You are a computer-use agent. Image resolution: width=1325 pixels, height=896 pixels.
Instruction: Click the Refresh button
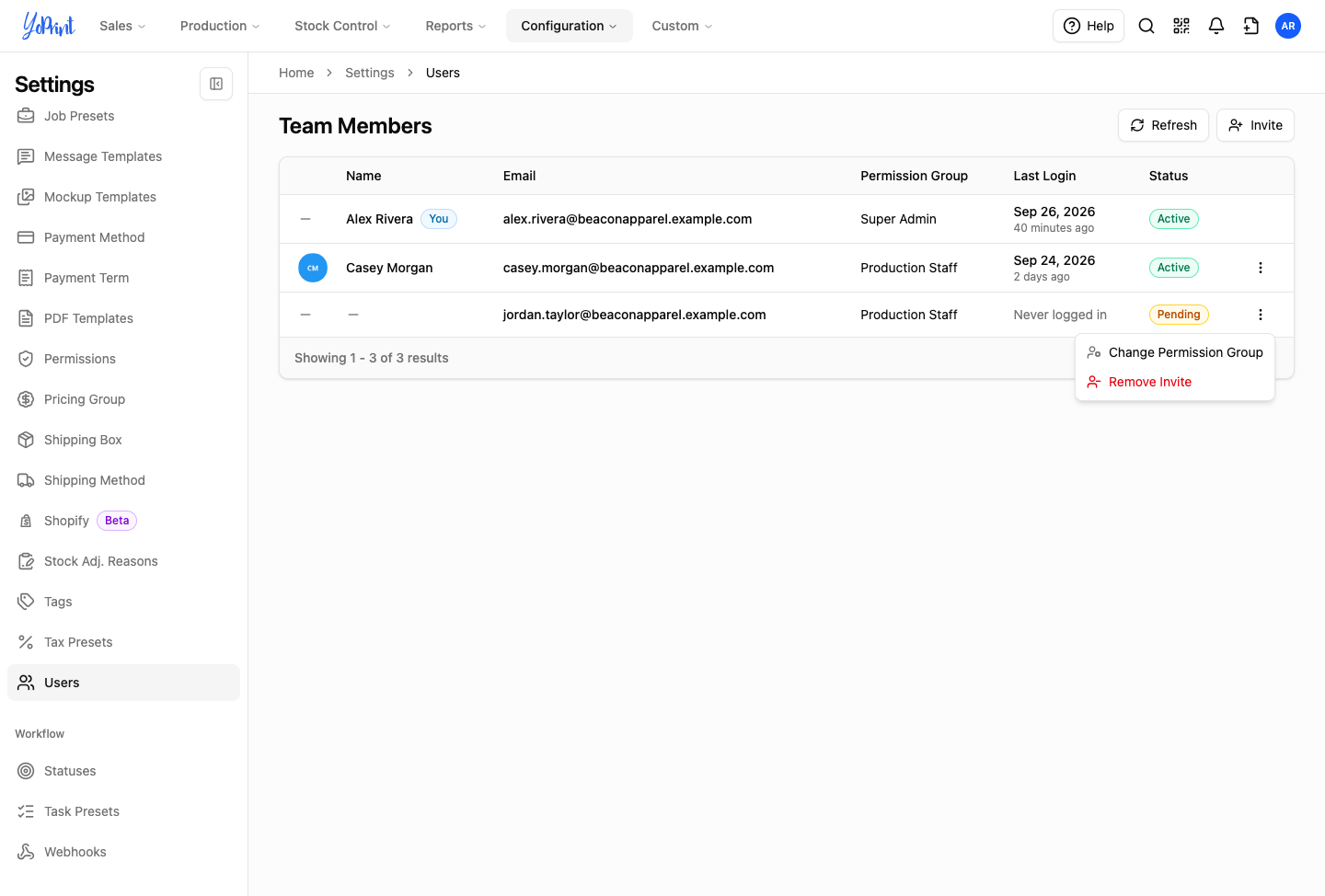point(1163,125)
